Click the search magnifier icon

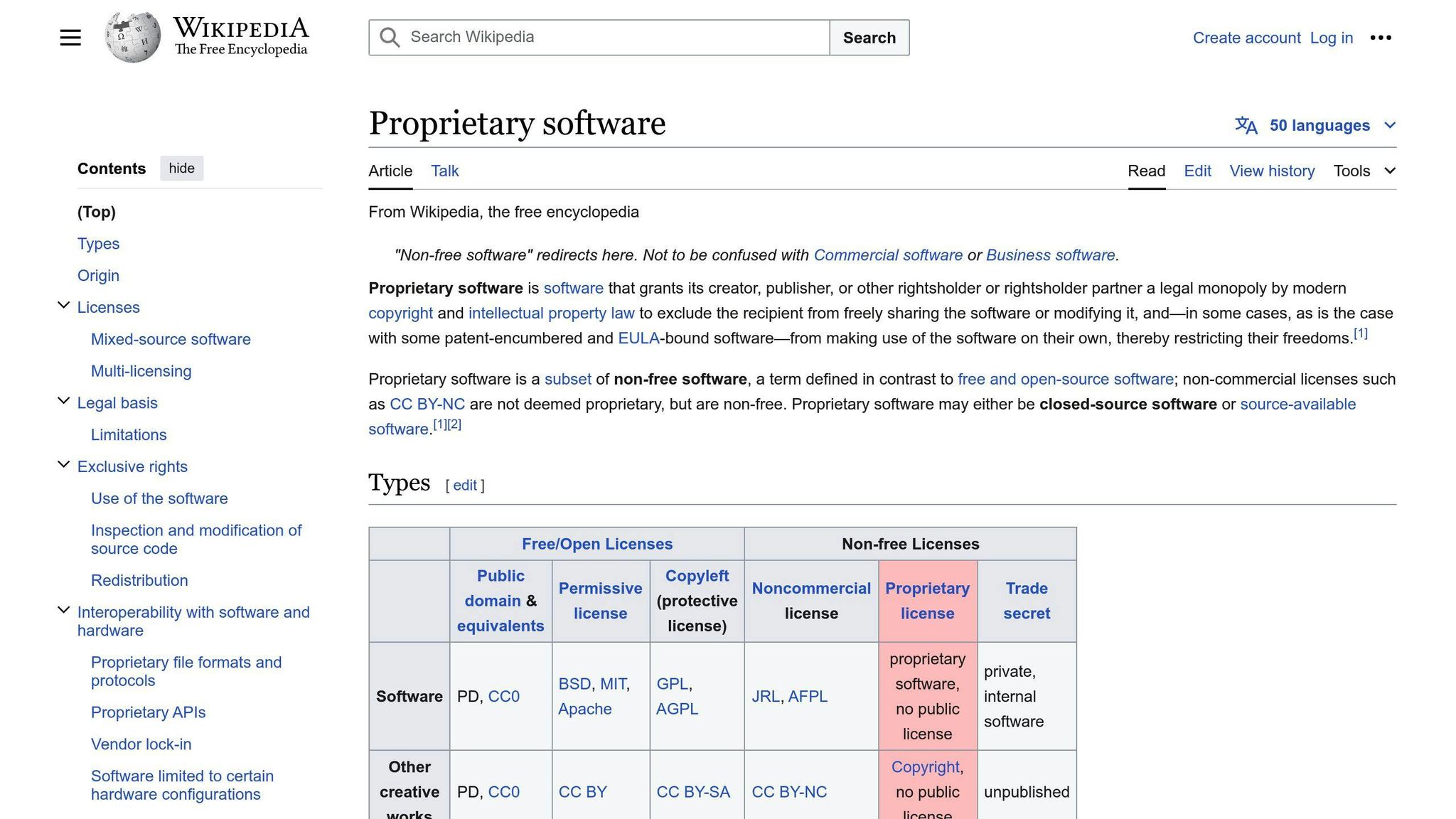pyautogui.click(x=390, y=37)
